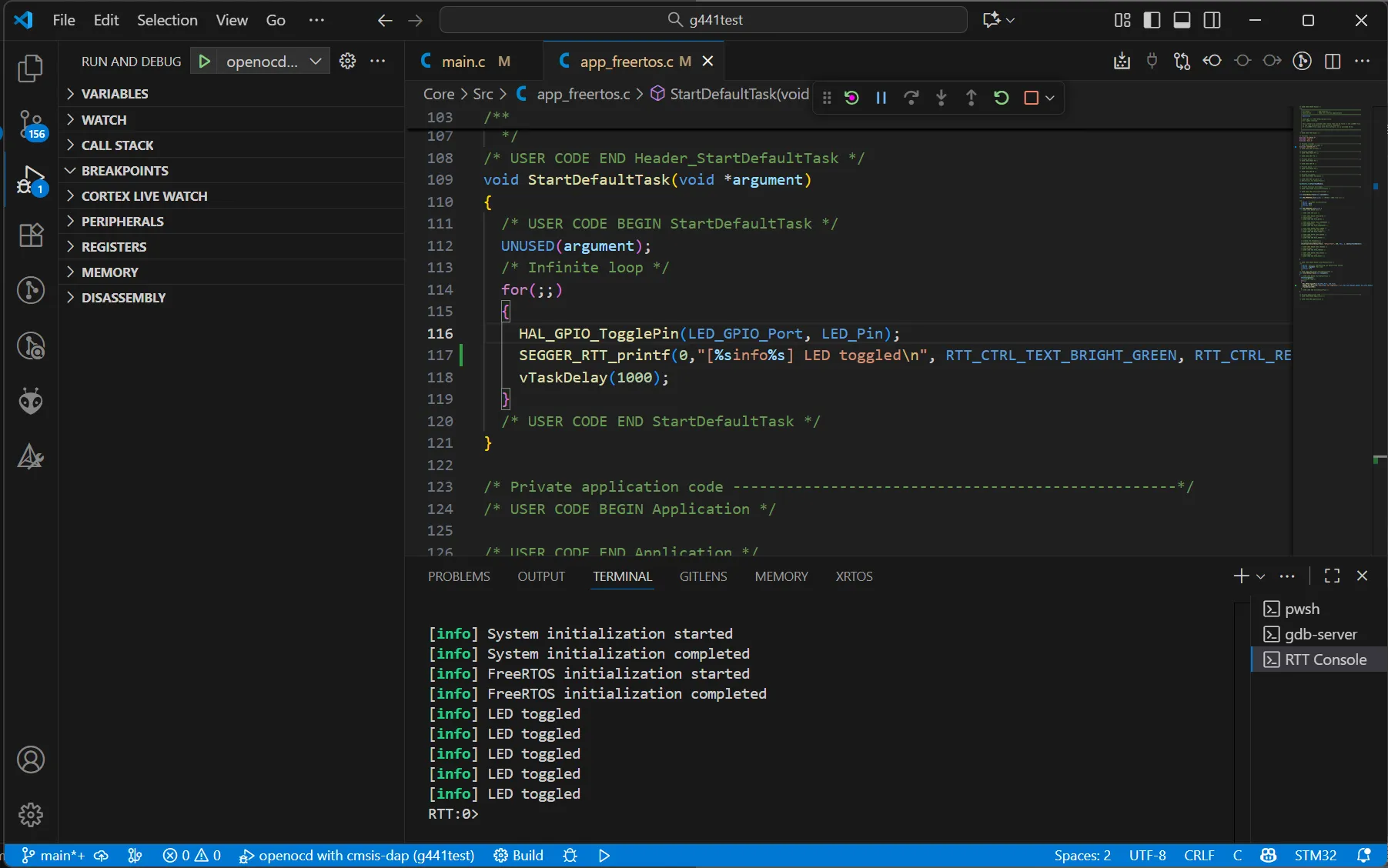Screen dimensions: 1388x868
Task: Click the g441test command center search box
Action: (x=704, y=20)
